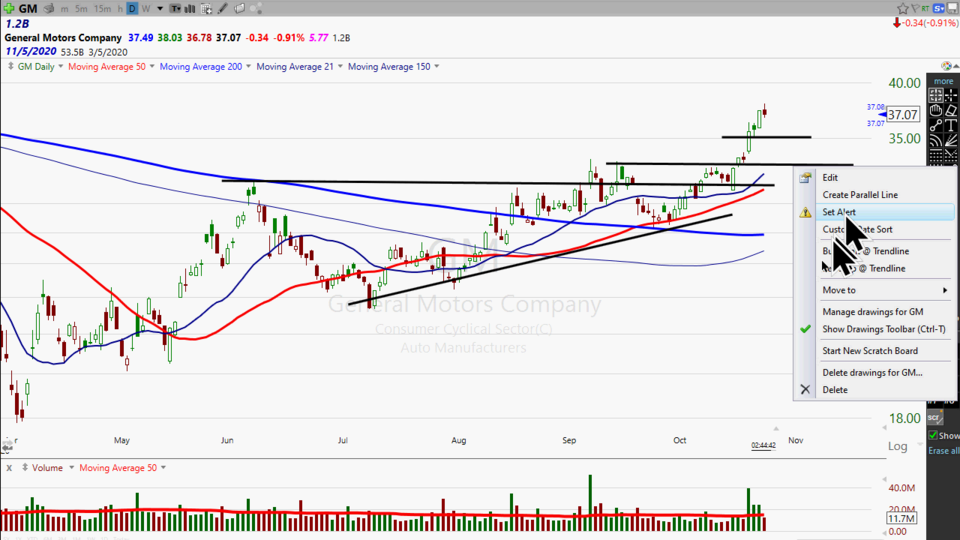The image size is (960, 540).
Task: Select the daily D timeframe toggle
Action: [x=132, y=9]
